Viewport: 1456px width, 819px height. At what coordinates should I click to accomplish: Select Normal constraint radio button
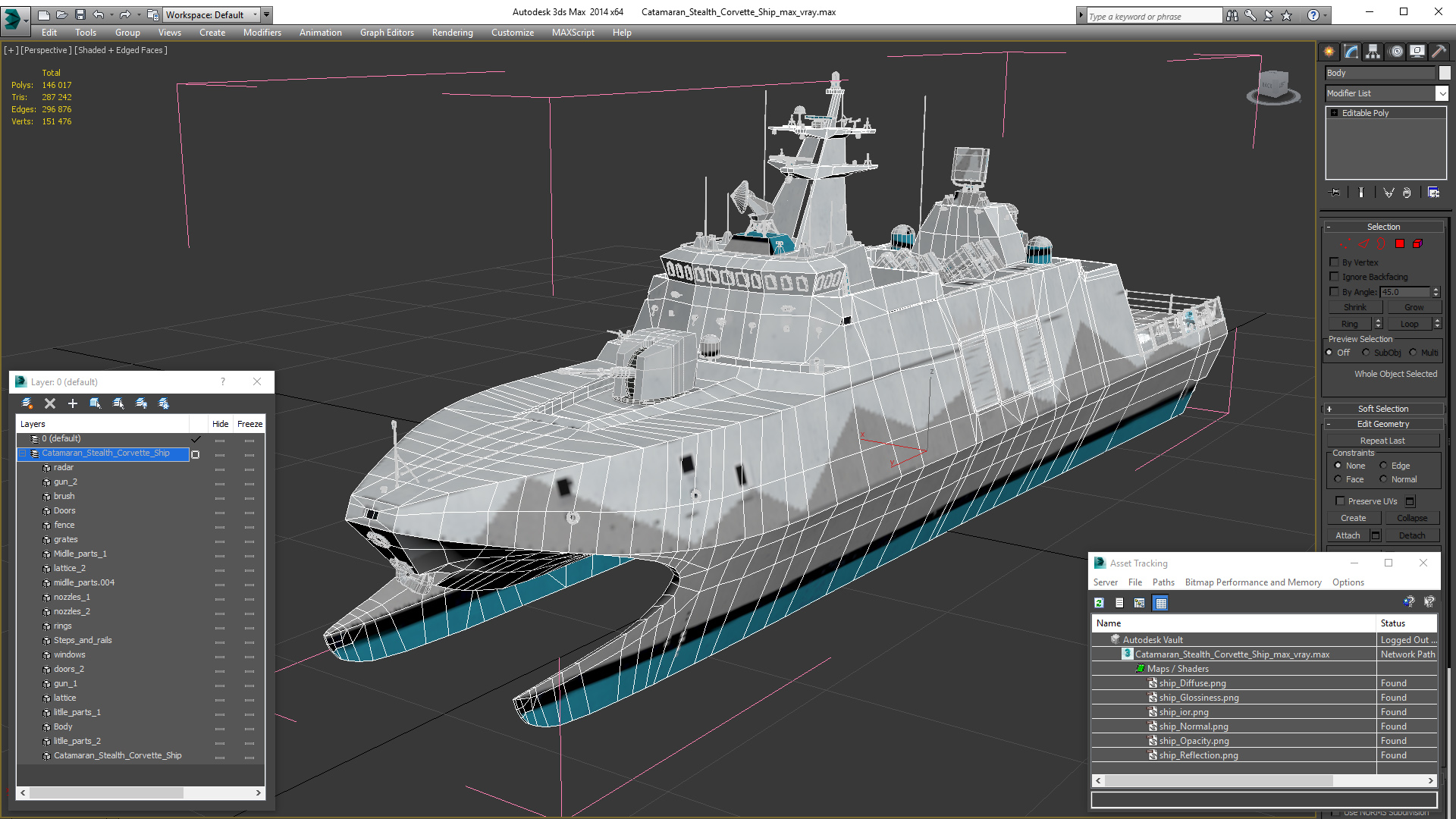(1383, 479)
